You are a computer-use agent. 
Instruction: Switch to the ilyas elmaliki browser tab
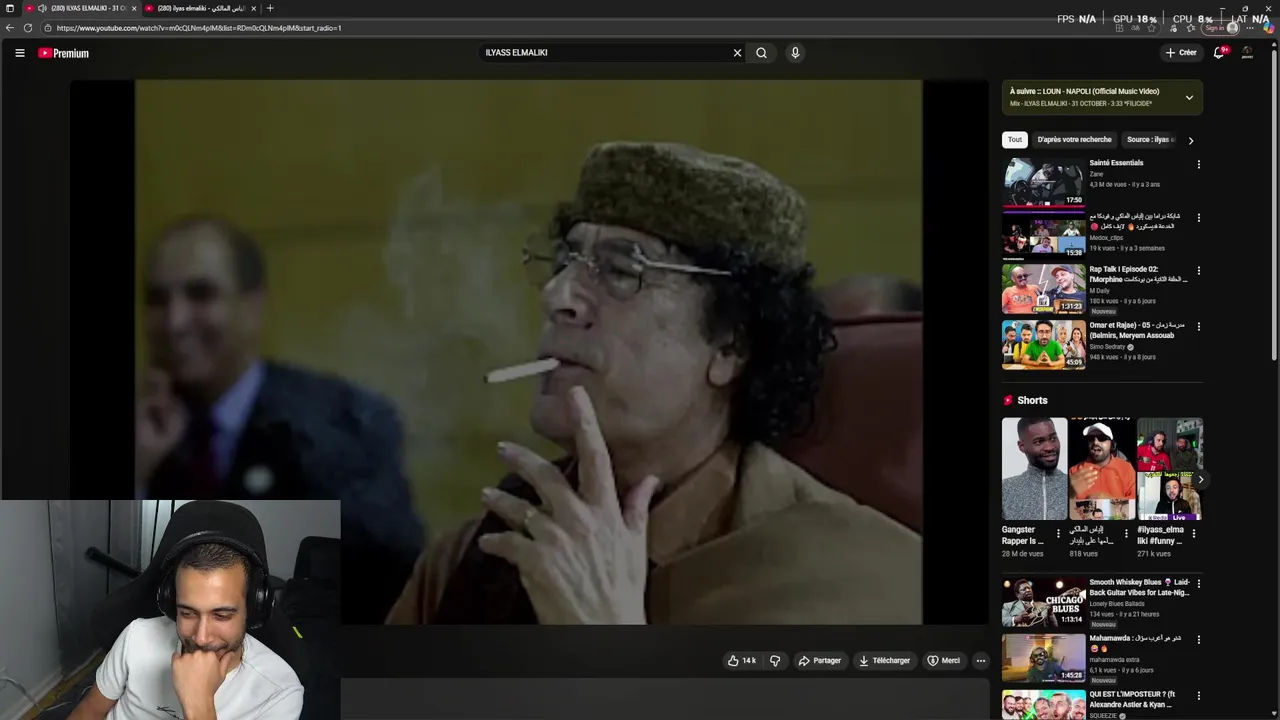pyautogui.click(x=200, y=8)
